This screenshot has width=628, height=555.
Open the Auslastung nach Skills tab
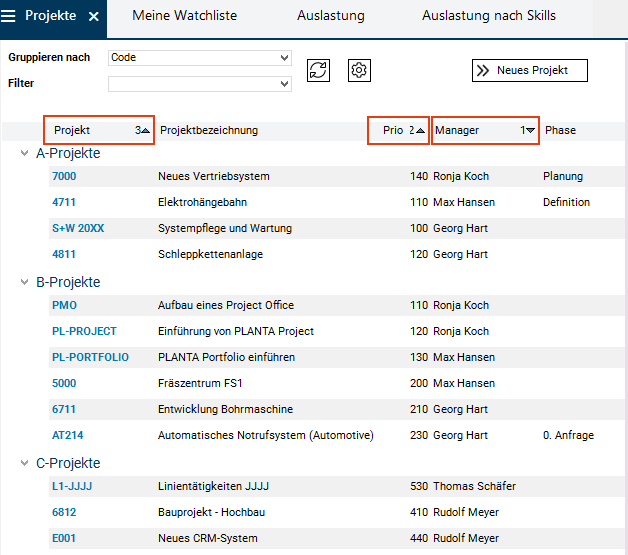(x=488, y=16)
